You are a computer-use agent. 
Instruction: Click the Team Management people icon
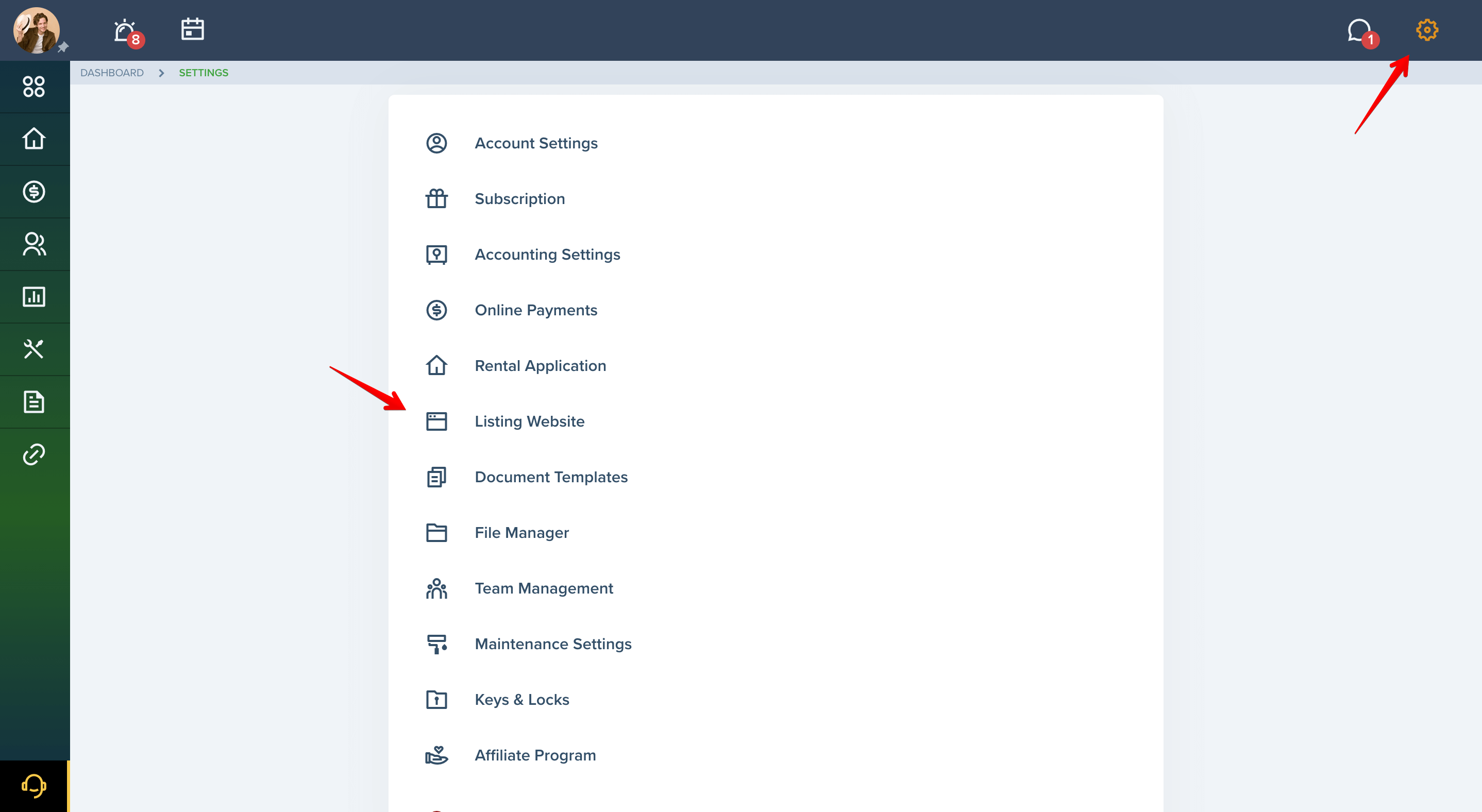(436, 588)
